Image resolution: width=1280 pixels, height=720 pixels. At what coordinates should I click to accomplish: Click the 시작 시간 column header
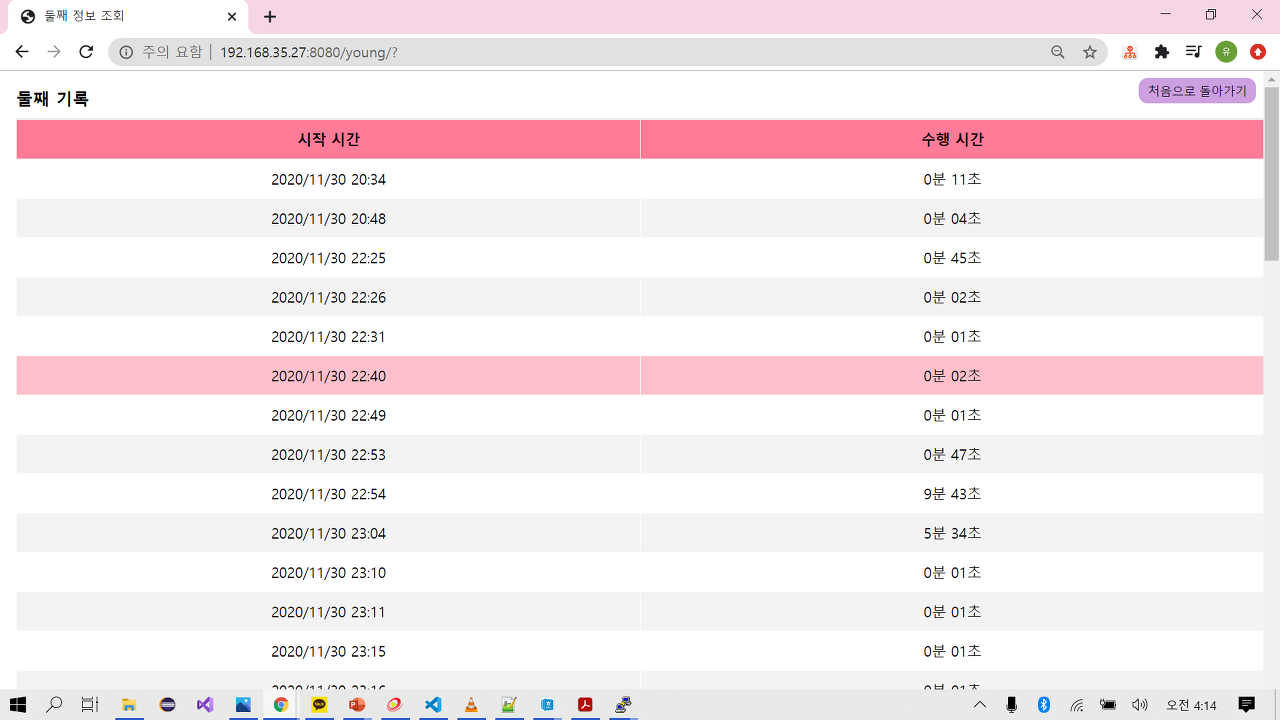(x=328, y=140)
